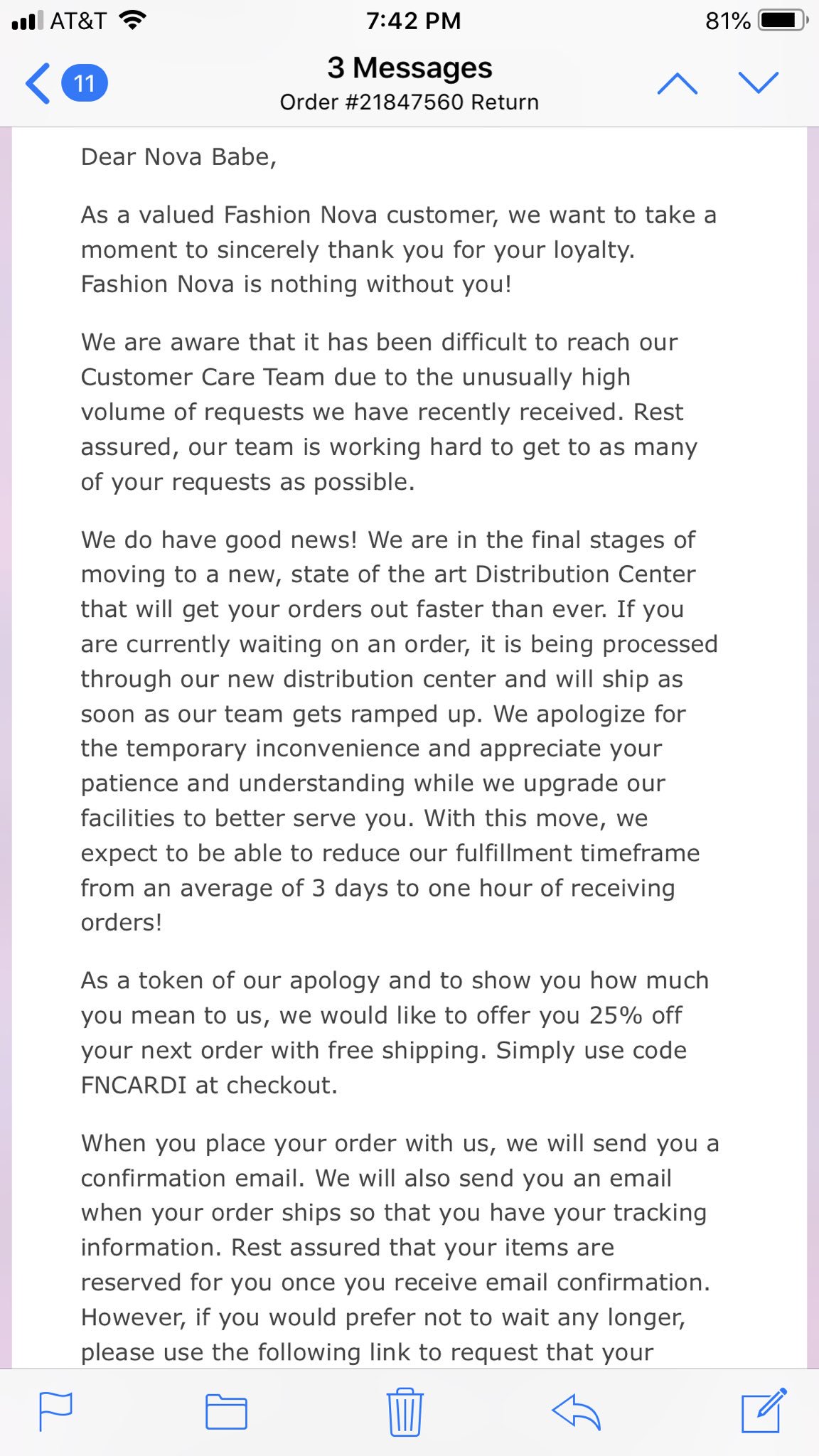
Task: Flag this email with flag icon
Action: pos(55,1411)
